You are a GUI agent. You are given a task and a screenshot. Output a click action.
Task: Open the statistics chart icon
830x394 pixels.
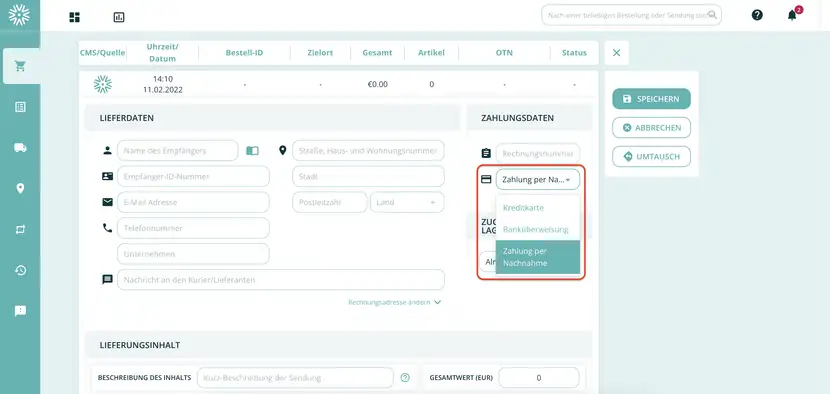(119, 17)
